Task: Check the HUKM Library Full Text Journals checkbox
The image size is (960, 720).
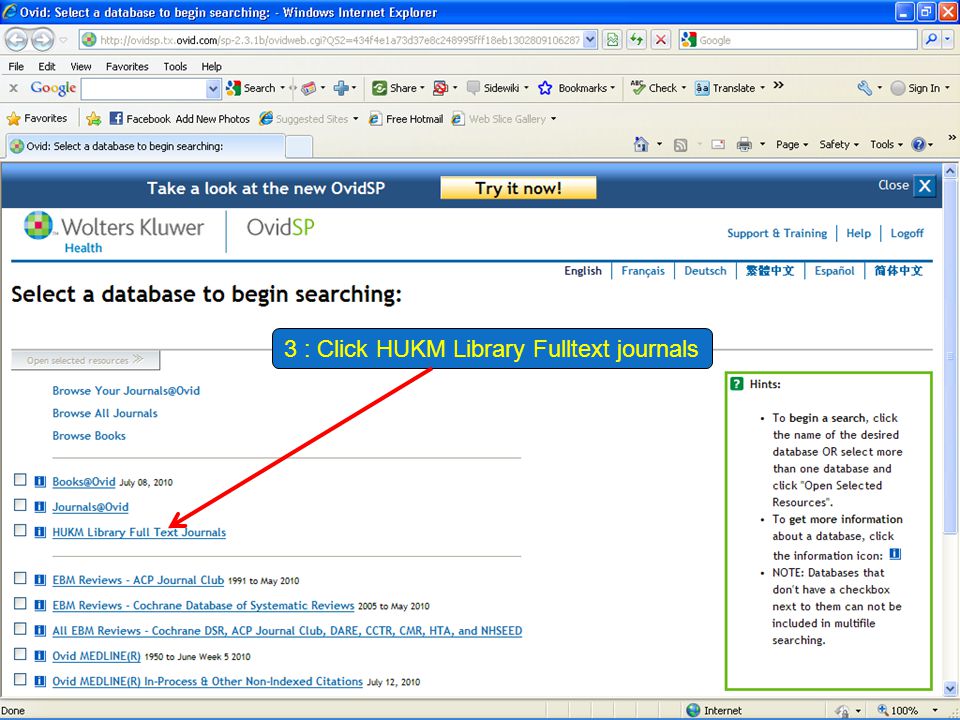Action: point(20,530)
